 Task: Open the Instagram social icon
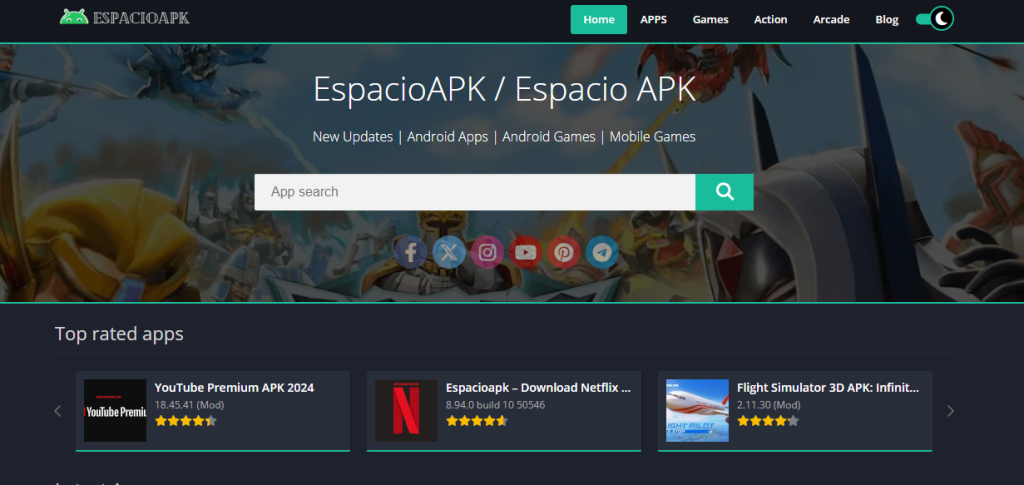coord(487,253)
